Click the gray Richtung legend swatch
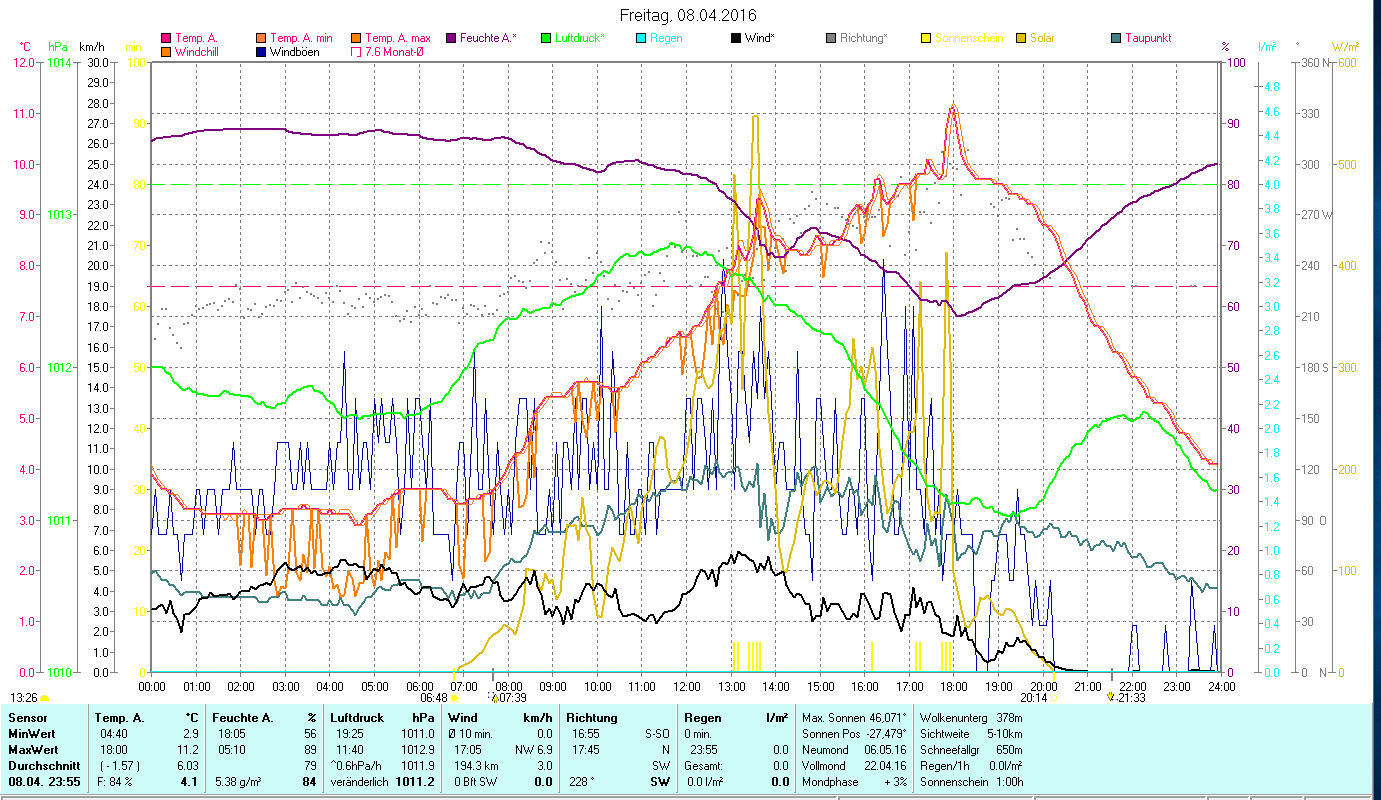 coord(831,39)
